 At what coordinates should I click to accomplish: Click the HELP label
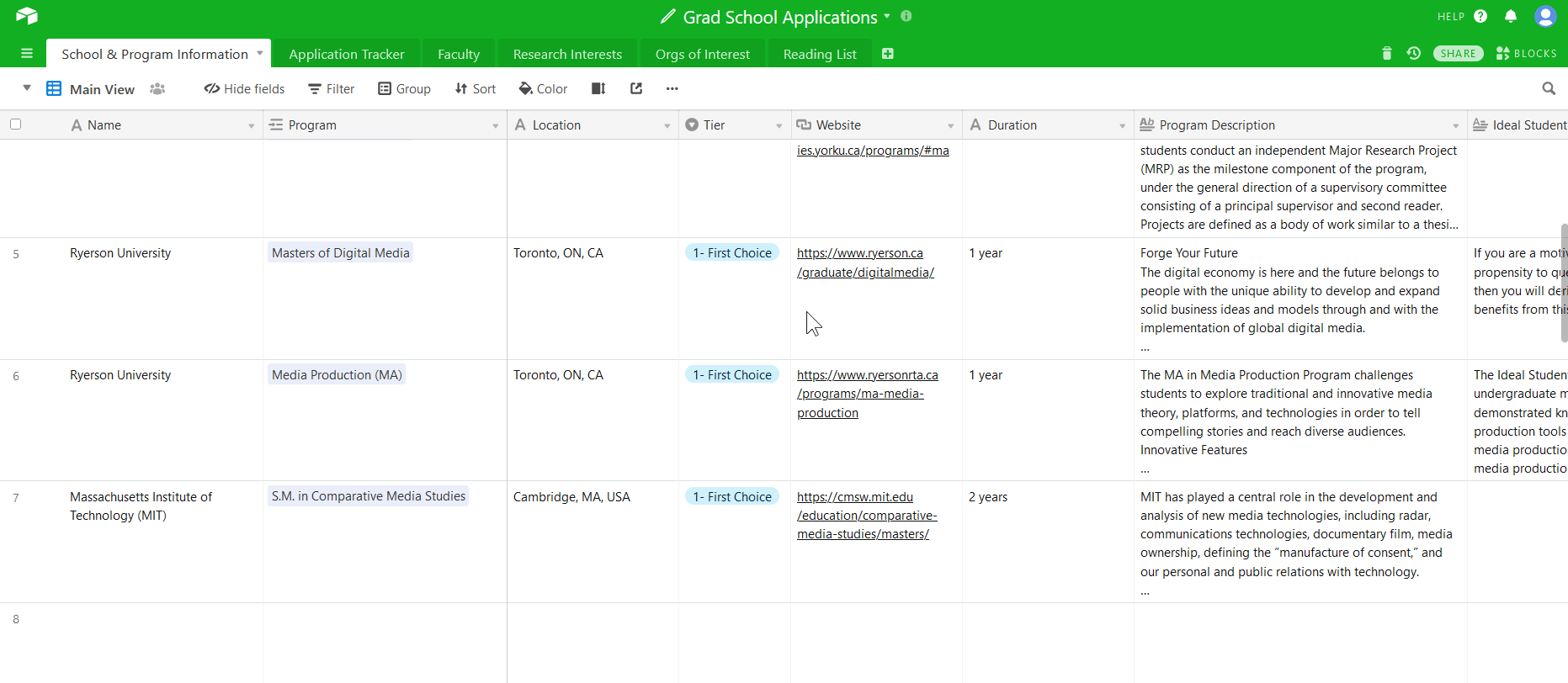click(1451, 16)
